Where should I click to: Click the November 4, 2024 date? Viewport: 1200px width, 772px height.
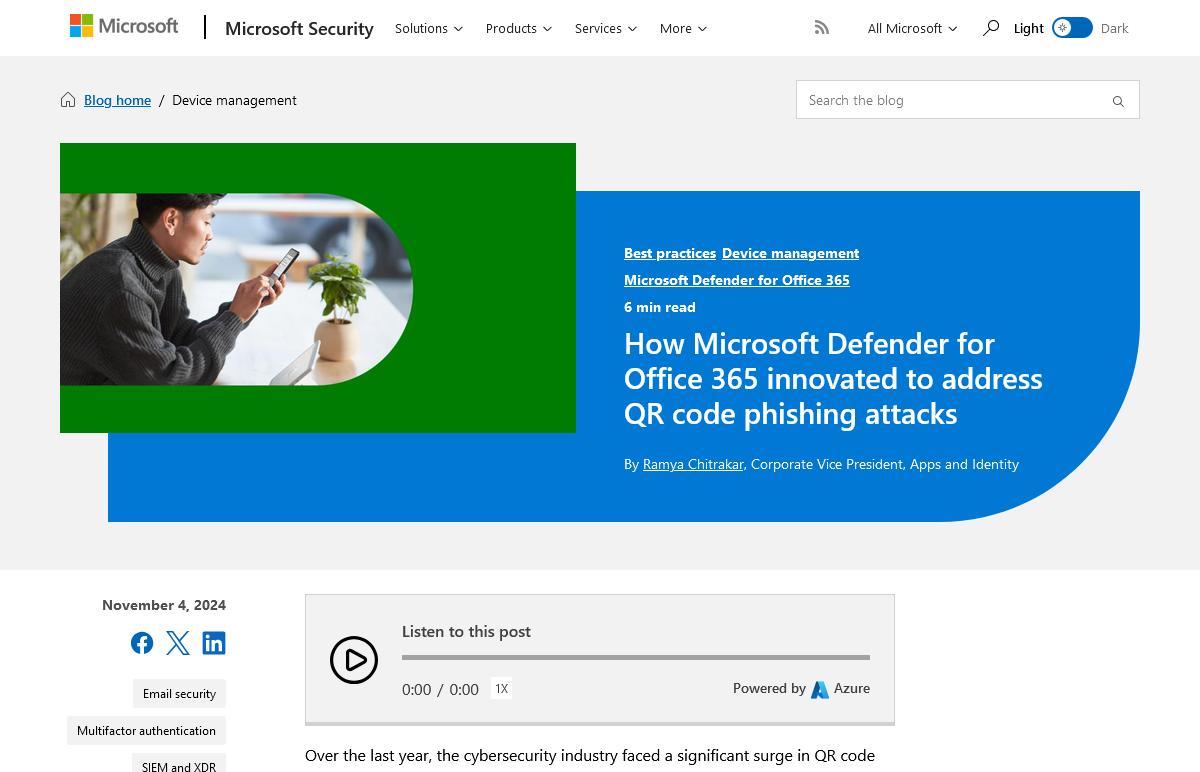pos(164,605)
